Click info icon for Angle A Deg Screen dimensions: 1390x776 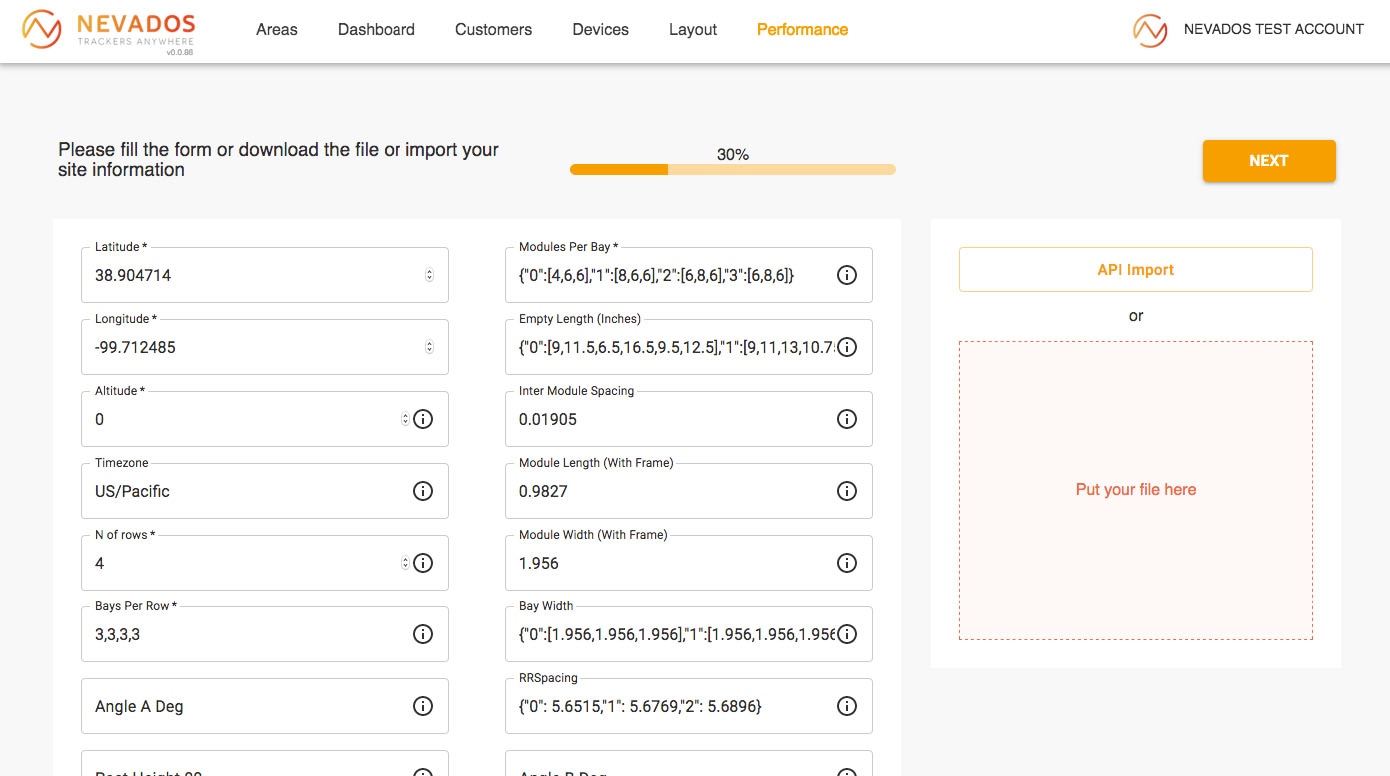click(x=423, y=706)
